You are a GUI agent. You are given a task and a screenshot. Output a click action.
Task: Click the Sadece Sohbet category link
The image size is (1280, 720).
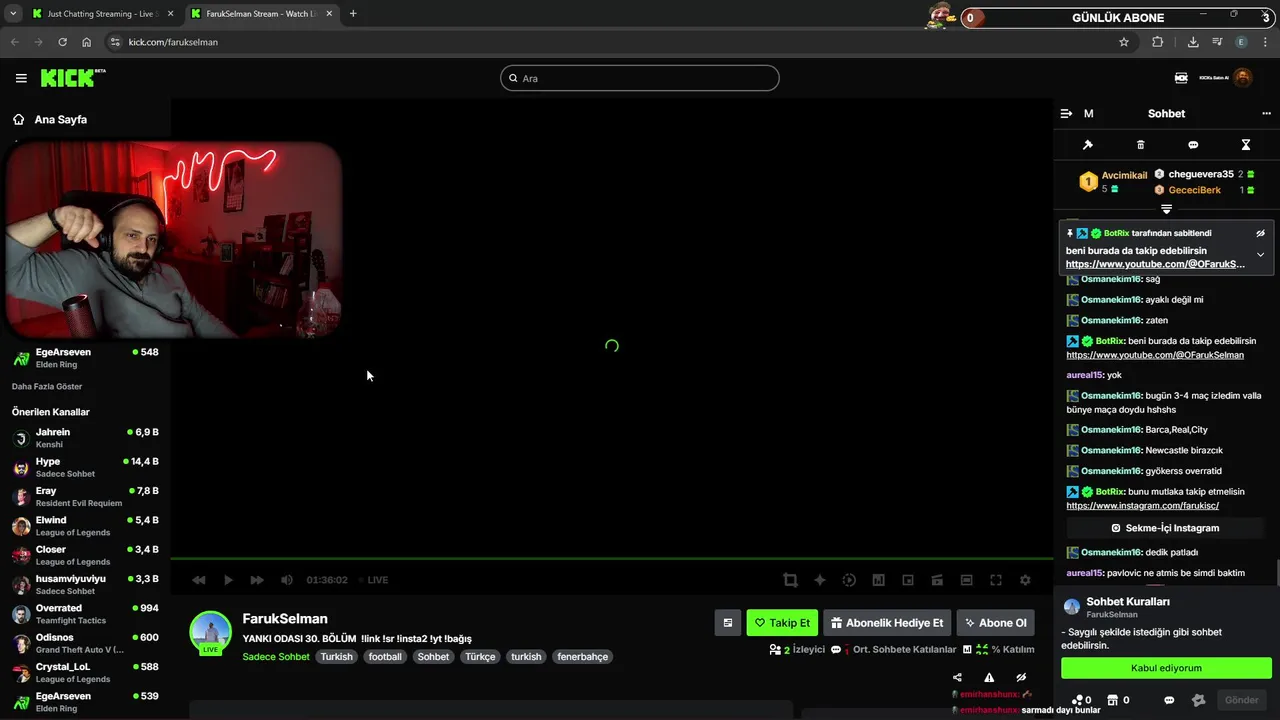tap(276, 657)
